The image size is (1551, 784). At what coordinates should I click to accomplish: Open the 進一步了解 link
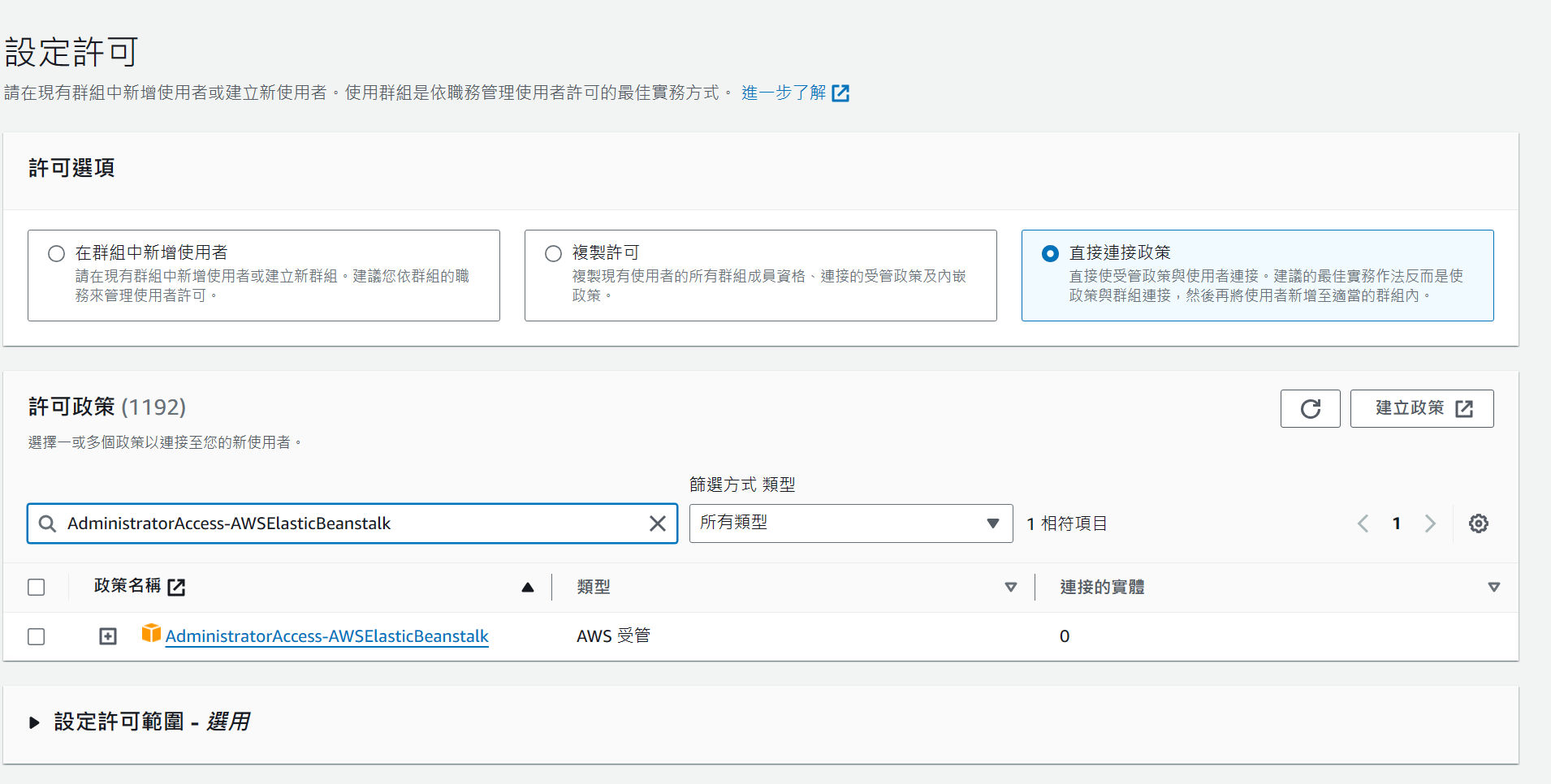pos(794,93)
